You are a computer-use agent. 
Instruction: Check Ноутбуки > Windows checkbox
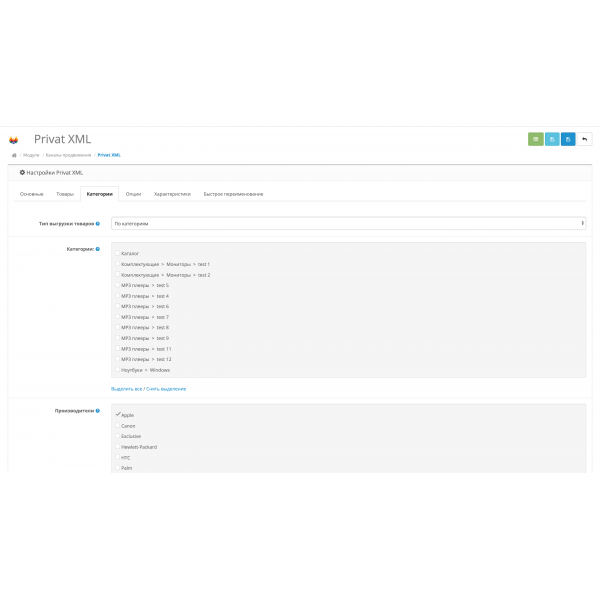(117, 370)
